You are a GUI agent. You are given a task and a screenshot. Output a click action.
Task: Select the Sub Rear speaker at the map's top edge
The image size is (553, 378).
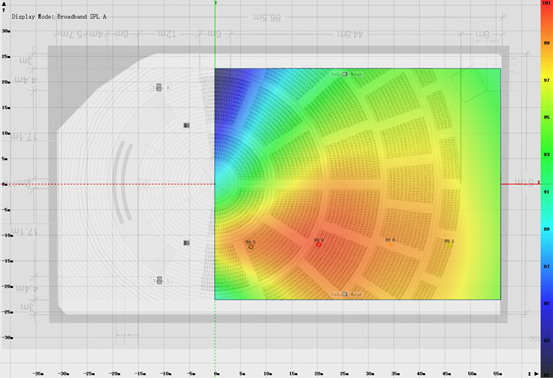345,74
